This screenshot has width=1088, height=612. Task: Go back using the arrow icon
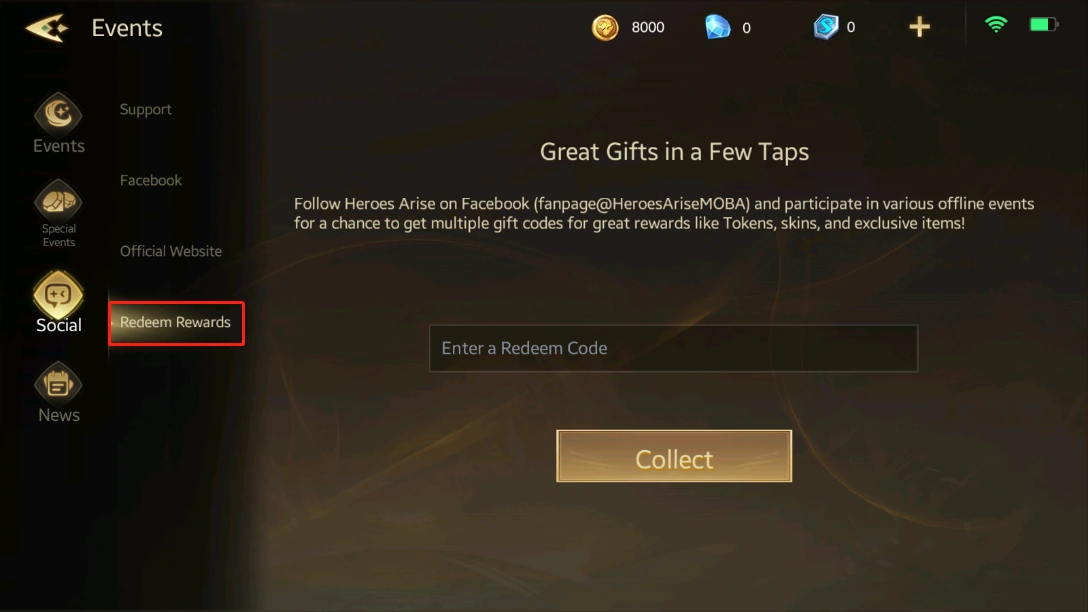point(46,28)
